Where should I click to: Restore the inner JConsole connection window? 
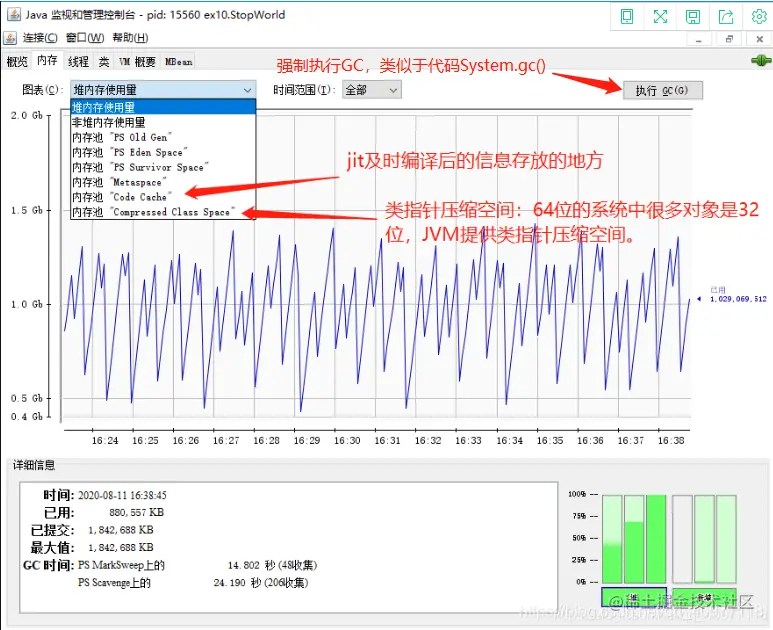click(x=730, y=38)
